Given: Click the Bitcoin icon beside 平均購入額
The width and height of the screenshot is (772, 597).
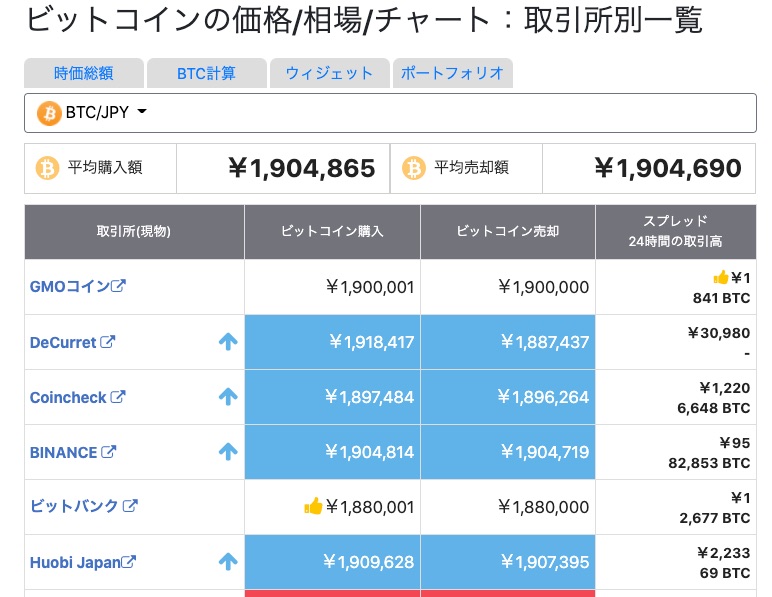Looking at the screenshot, I should click(47, 168).
